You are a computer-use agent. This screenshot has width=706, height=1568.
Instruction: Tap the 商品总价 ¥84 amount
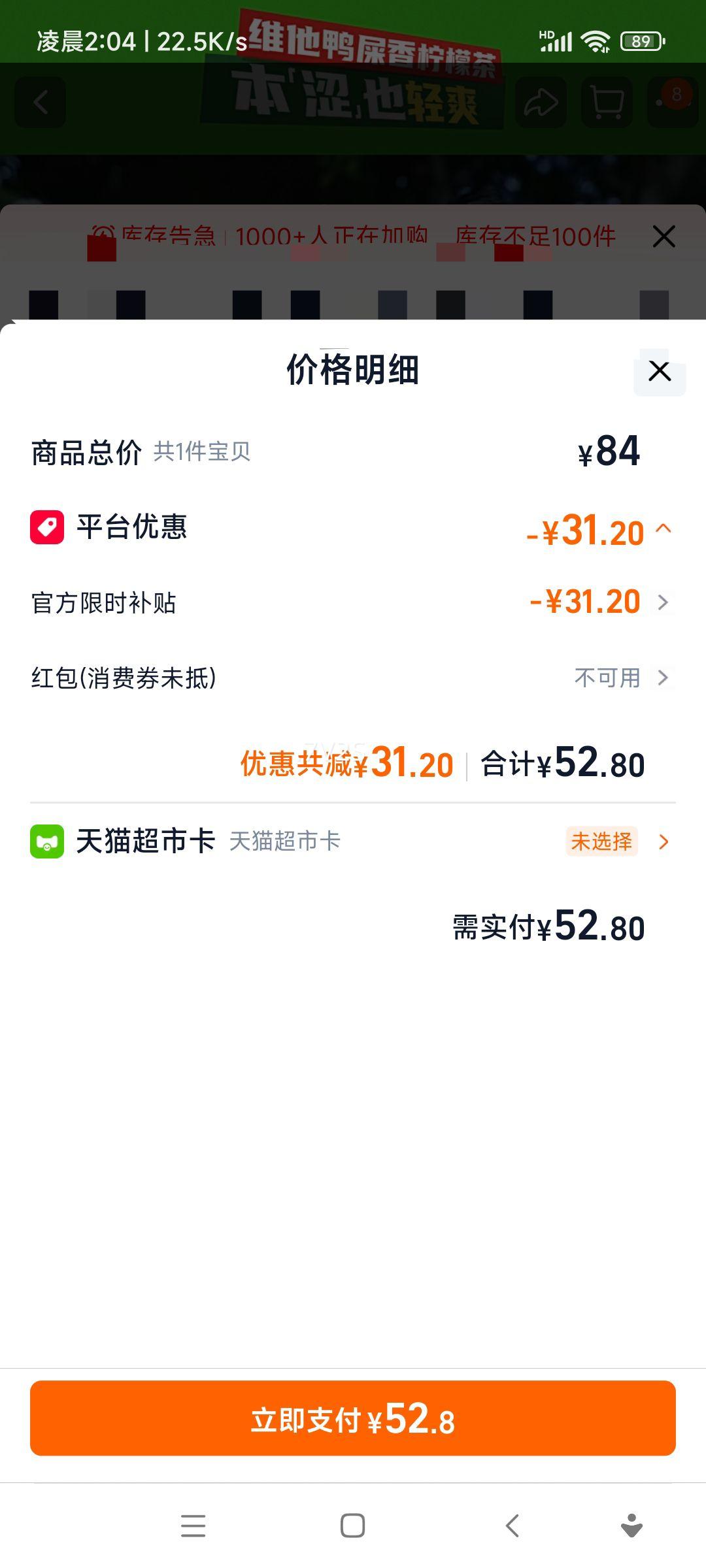click(x=609, y=452)
